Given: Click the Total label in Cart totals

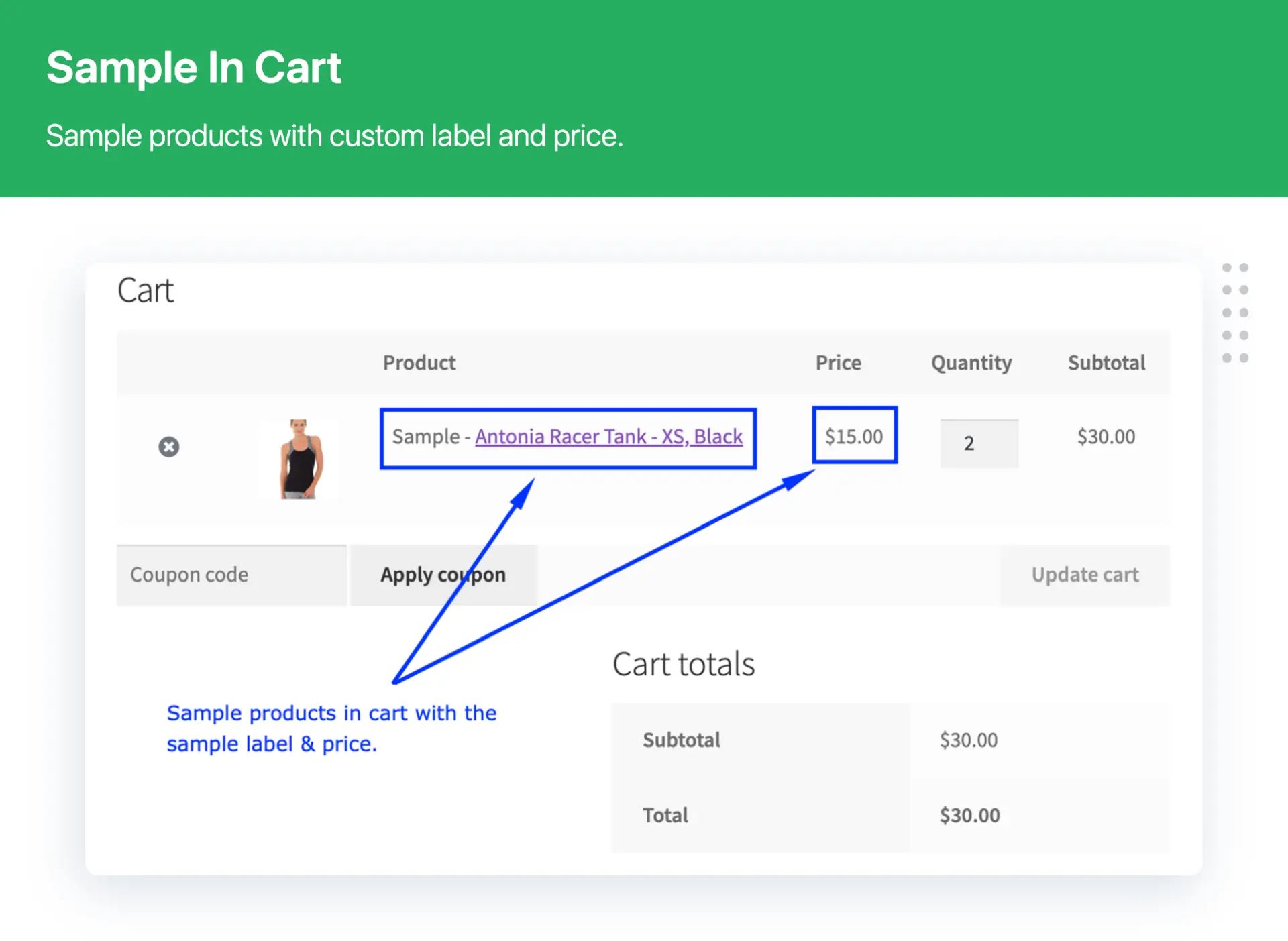Looking at the screenshot, I should 665,815.
